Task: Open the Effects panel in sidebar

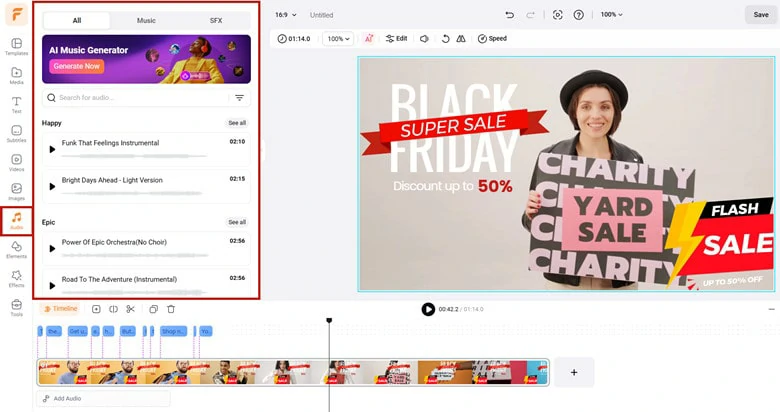Action: tap(16, 279)
